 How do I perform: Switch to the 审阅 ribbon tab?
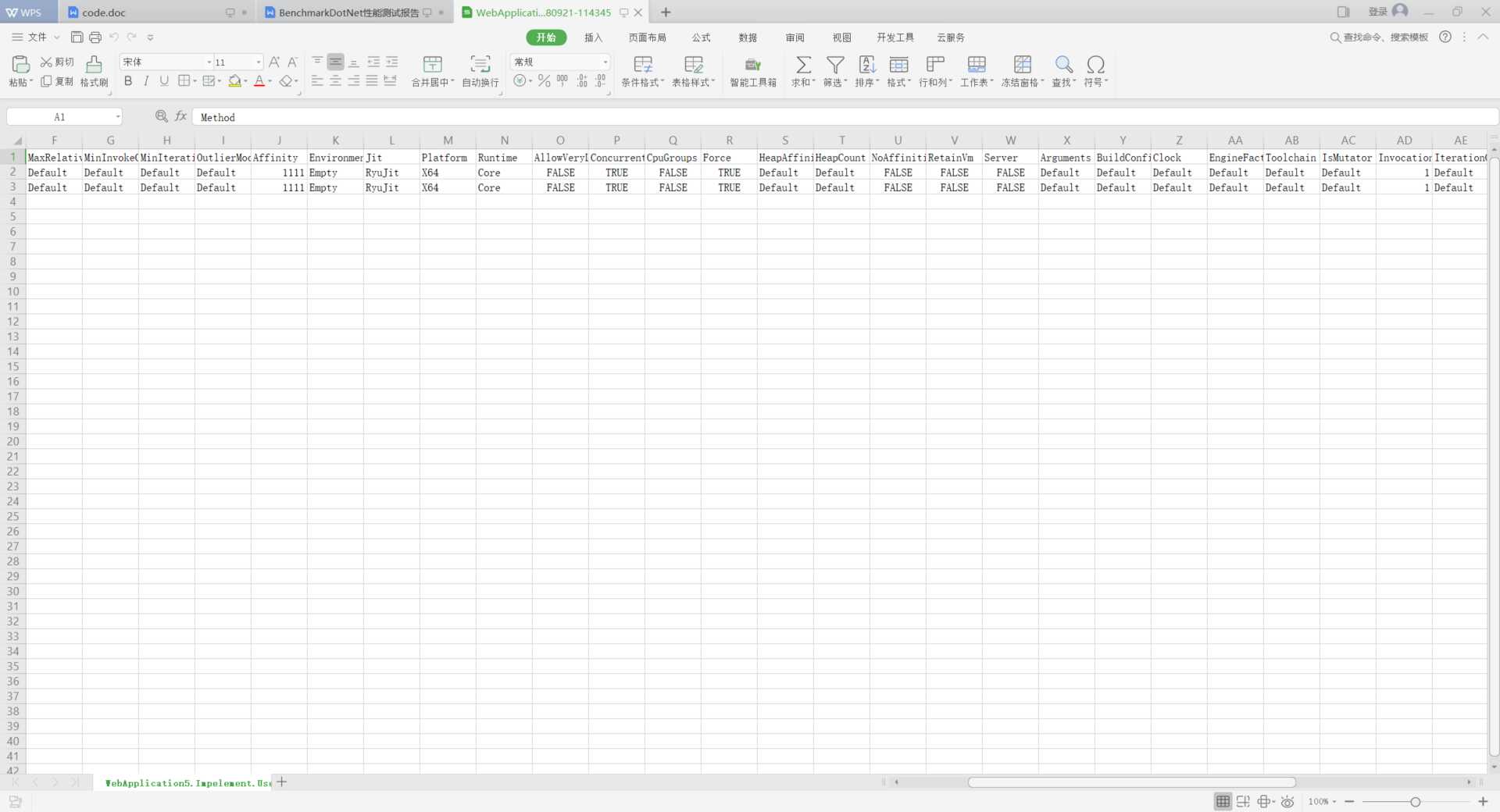(795, 37)
